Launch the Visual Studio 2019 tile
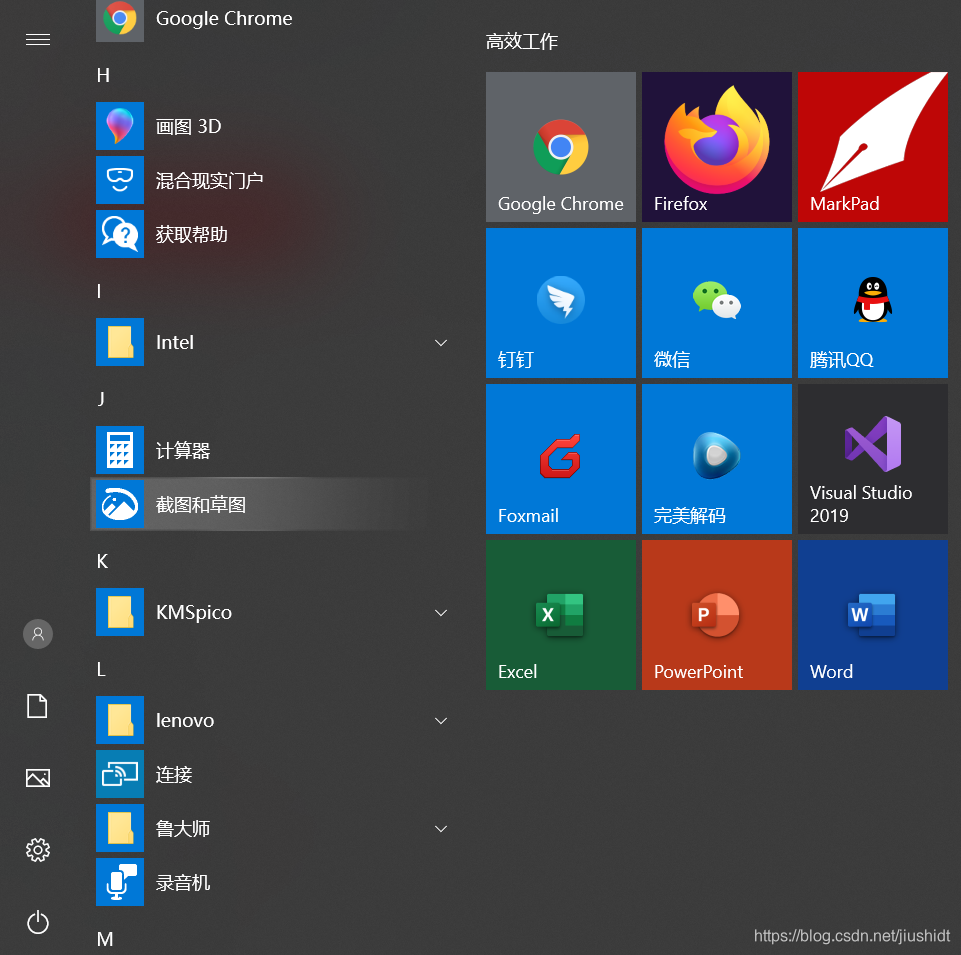The height and width of the screenshot is (955, 961). (873, 458)
